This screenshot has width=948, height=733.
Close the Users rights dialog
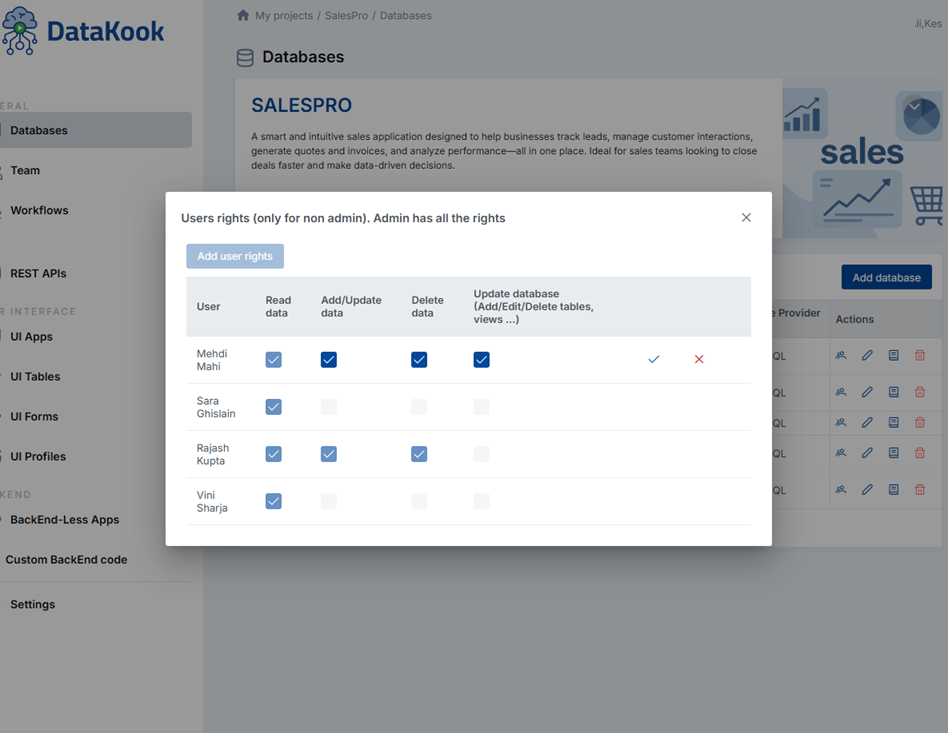coord(746,218)
